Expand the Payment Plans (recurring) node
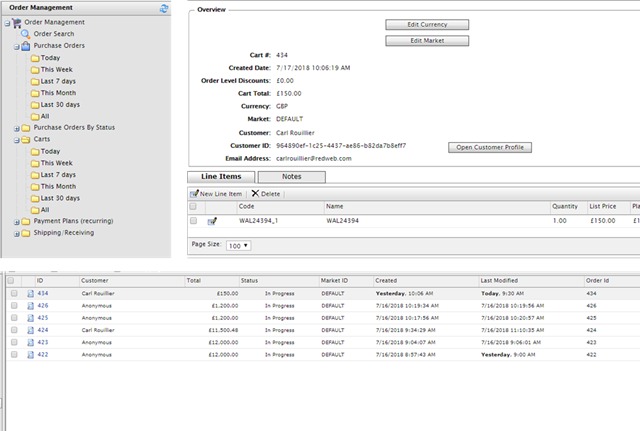Screen dimensions: 640x431 (x=15, y=222)
